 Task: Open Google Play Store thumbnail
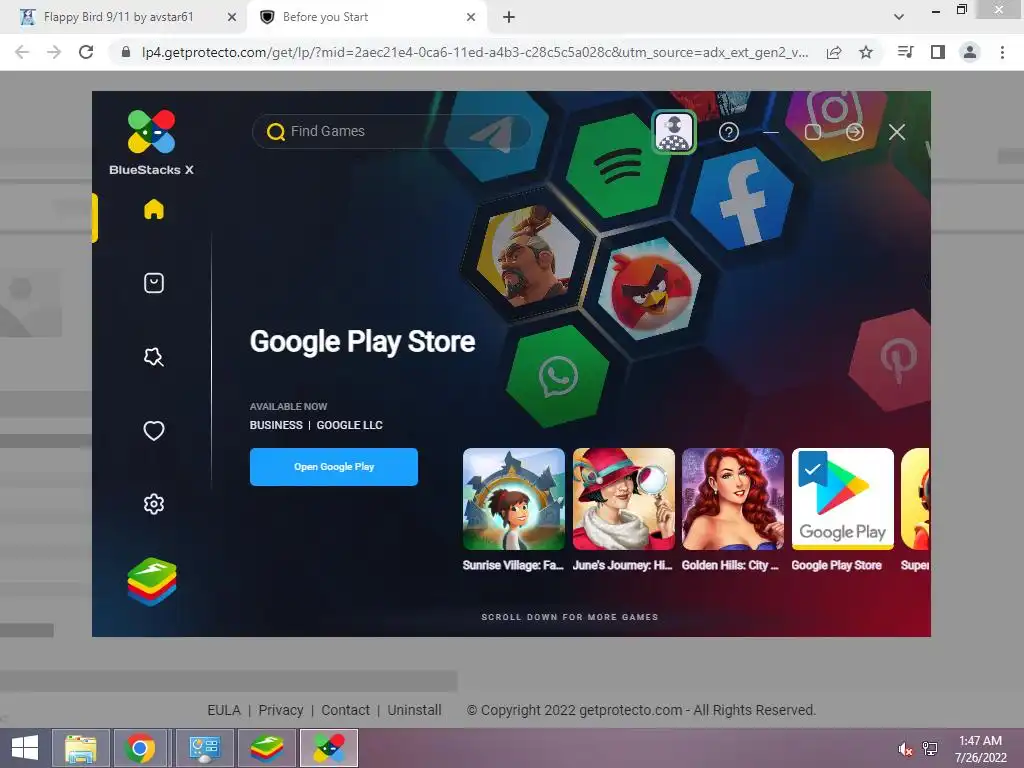842,499
